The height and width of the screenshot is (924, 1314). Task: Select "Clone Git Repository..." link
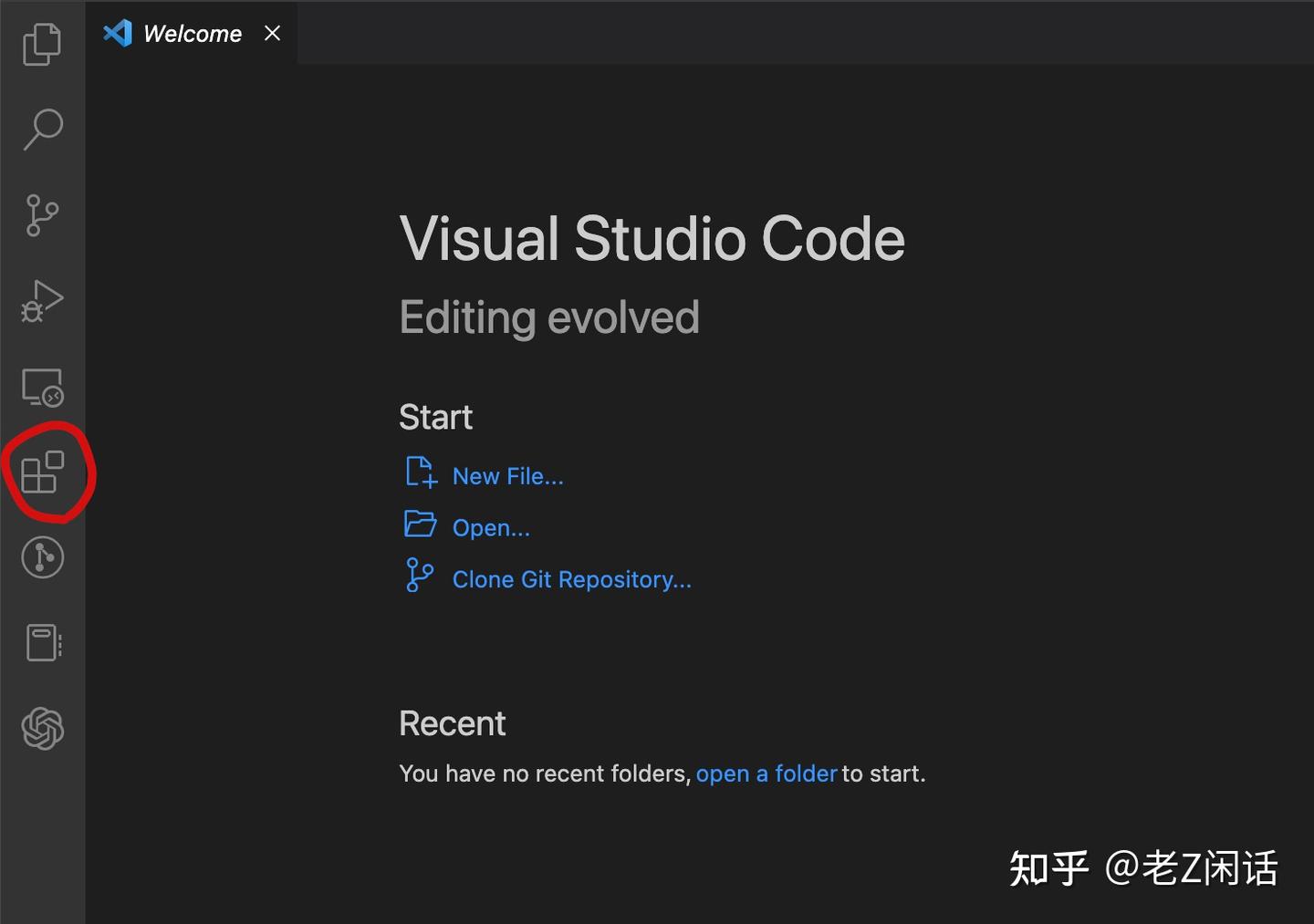pos(571,580)
